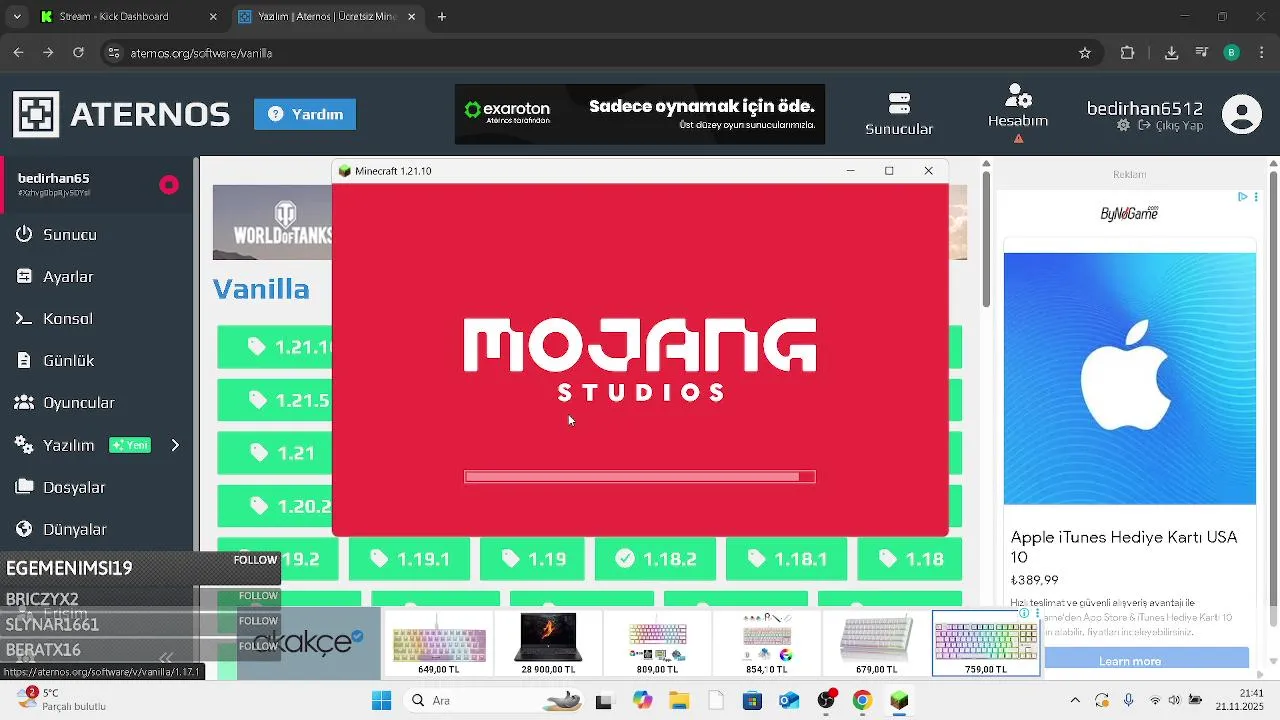Open the 28 900,00 TL laptop ad

(x=548, y=643)
